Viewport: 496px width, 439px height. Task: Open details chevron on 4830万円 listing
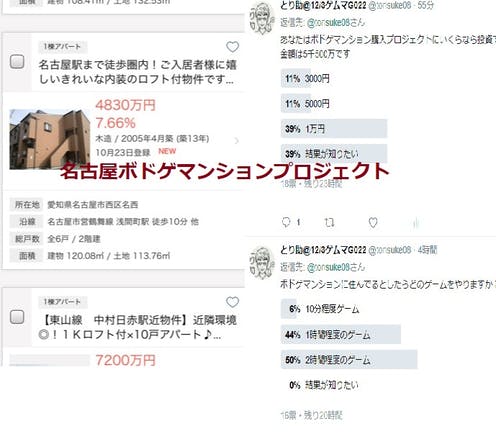pos(237,141)
